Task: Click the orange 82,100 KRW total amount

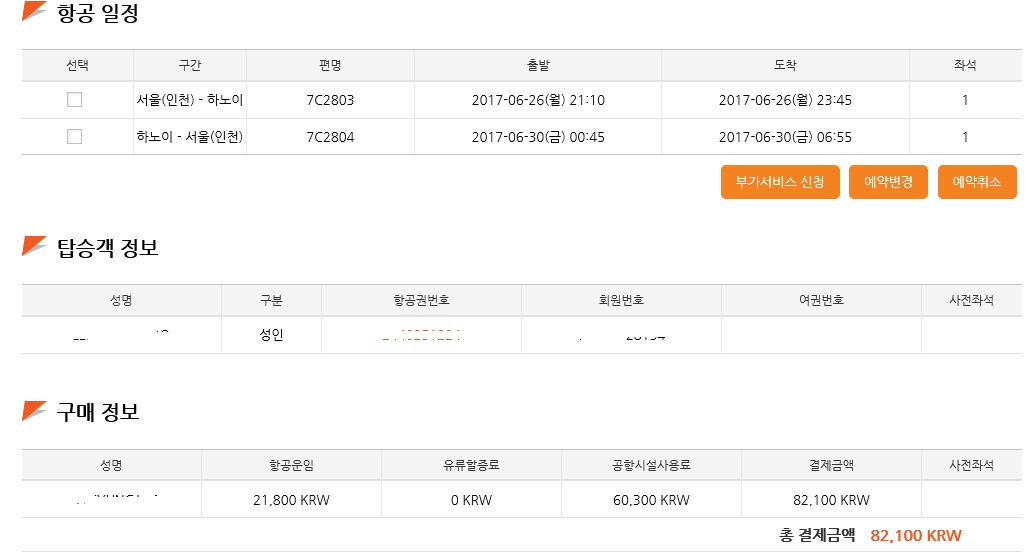Action: pos(916,536)
